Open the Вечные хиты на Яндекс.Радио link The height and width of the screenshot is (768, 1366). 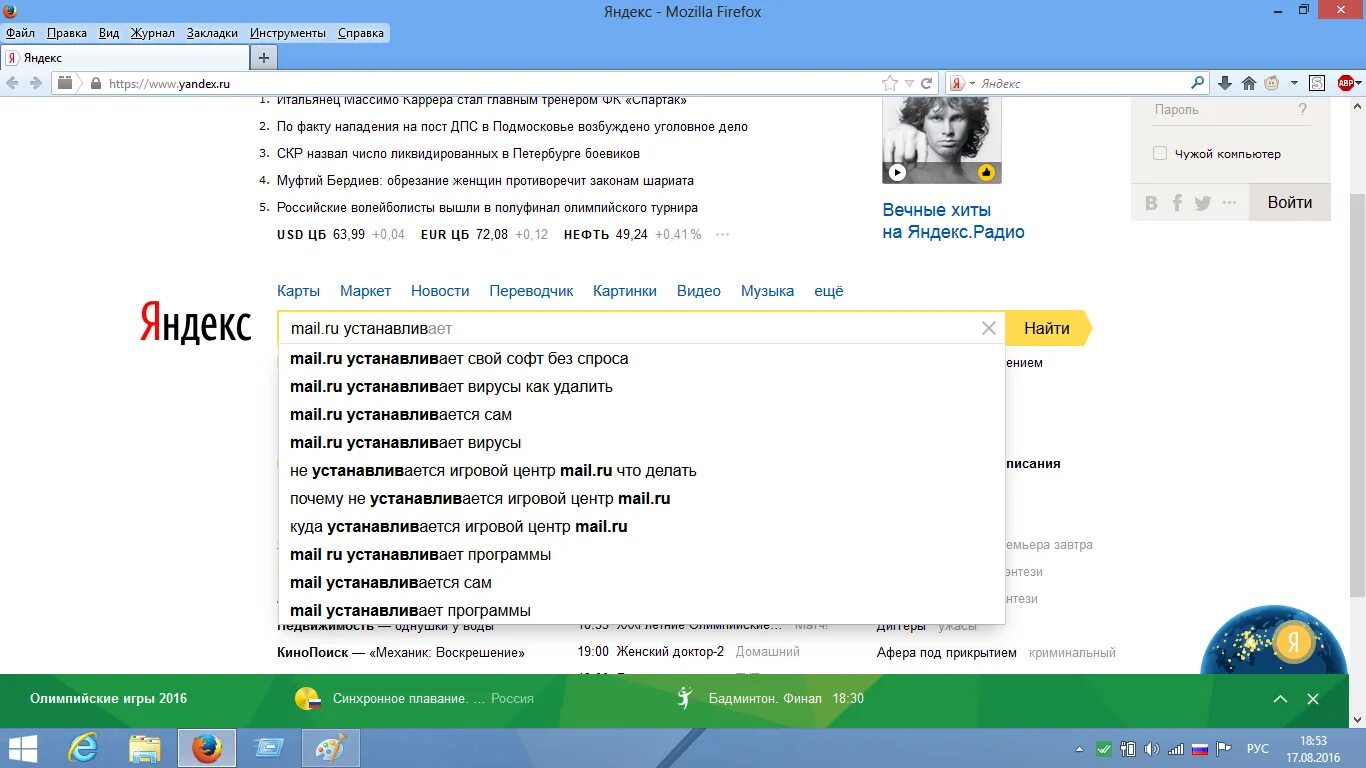[953, 221]
